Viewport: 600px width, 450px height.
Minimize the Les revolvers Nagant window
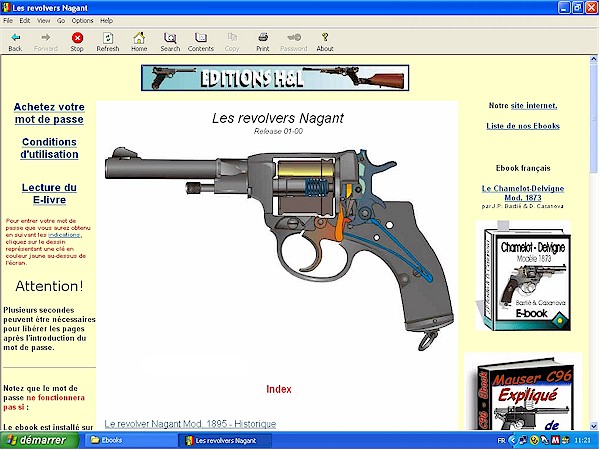click(x=564, y=7)
